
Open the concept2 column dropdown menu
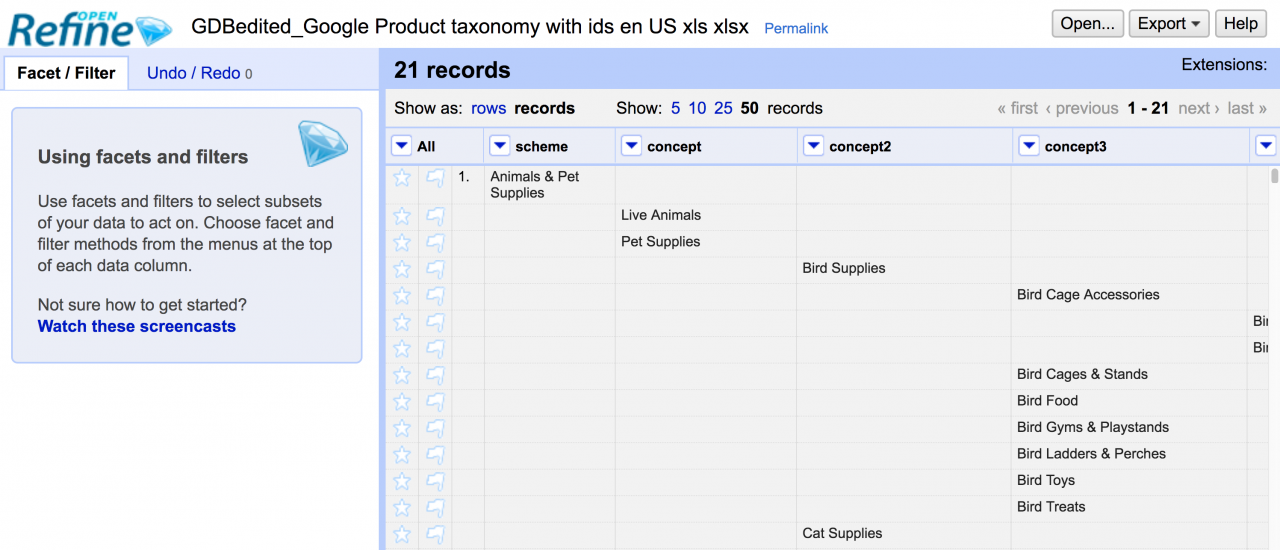tap(814, 146)
